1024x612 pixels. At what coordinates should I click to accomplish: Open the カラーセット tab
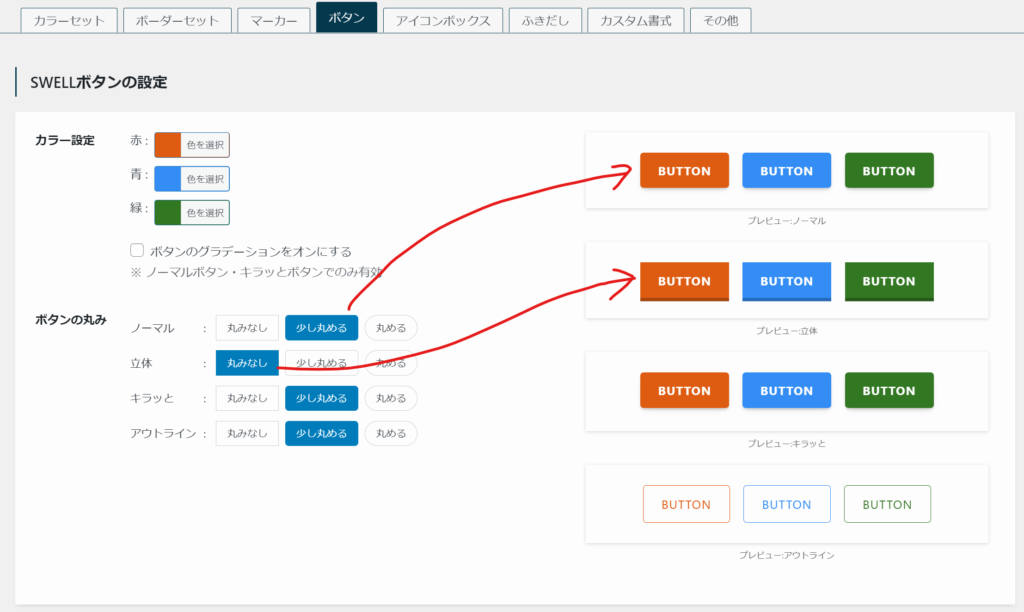[69, 20]
